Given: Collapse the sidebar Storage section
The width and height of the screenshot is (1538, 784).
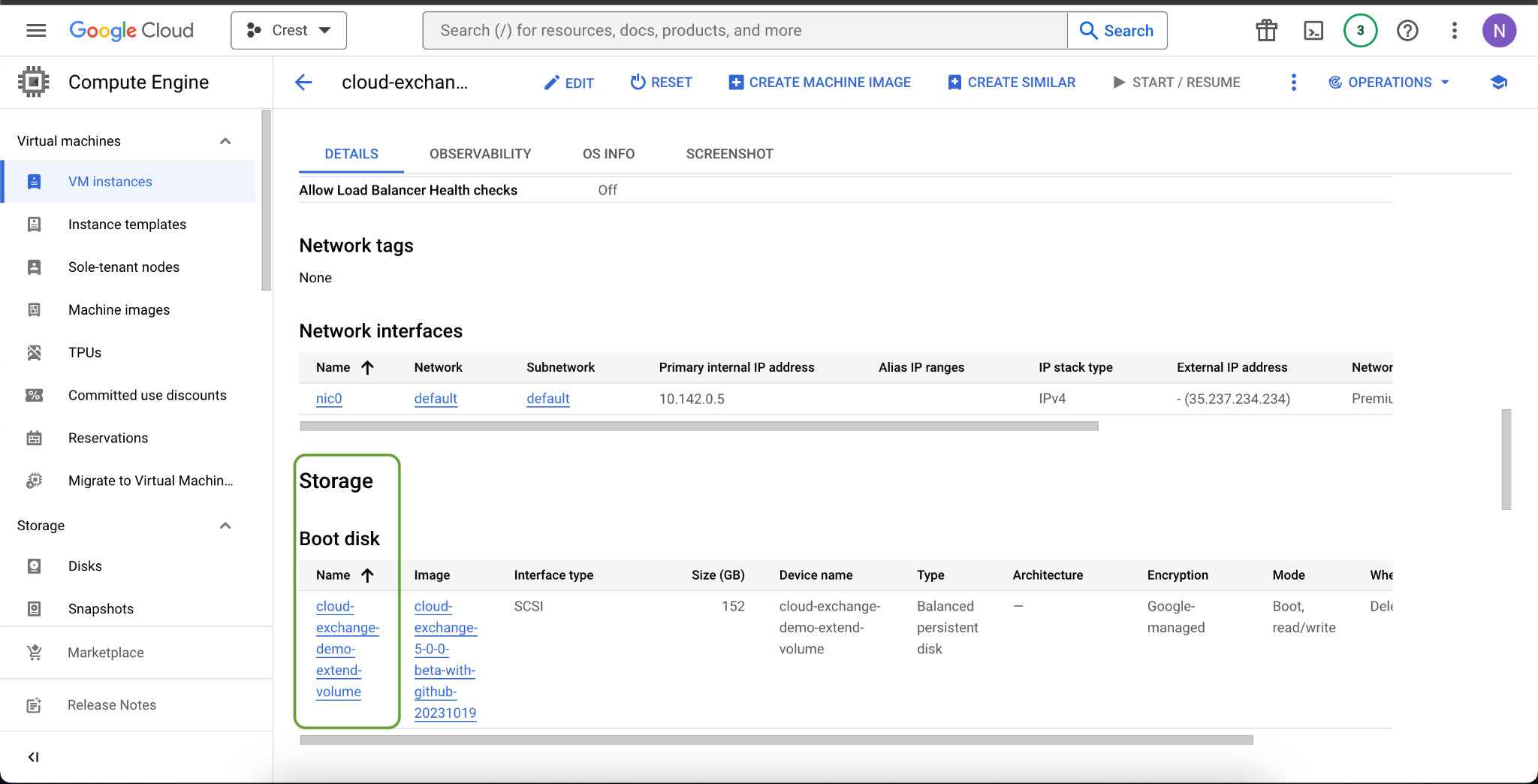Looking at the screenshot, I should [225, 526].
